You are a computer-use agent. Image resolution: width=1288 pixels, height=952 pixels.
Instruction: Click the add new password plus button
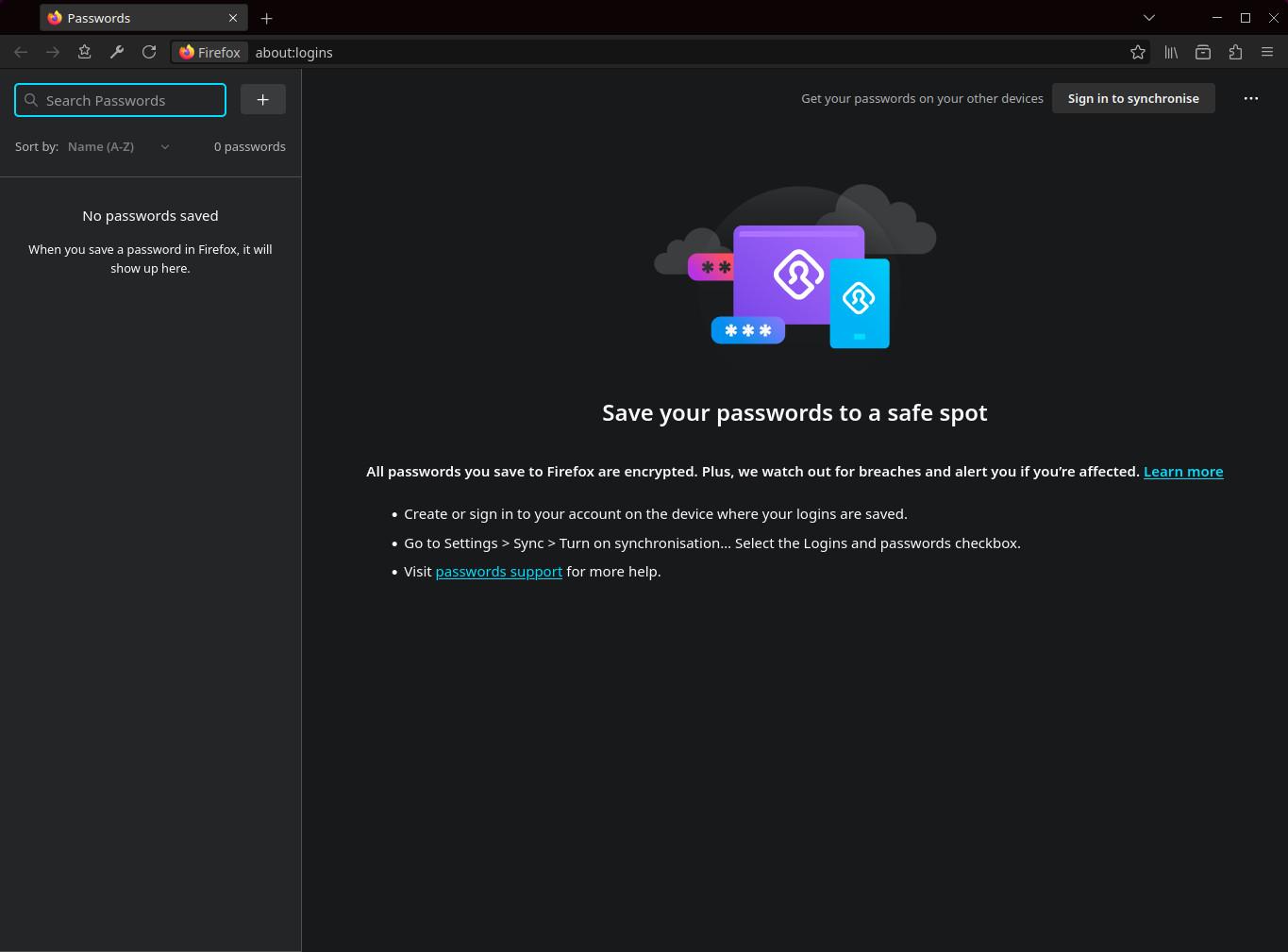pos(262,100)
